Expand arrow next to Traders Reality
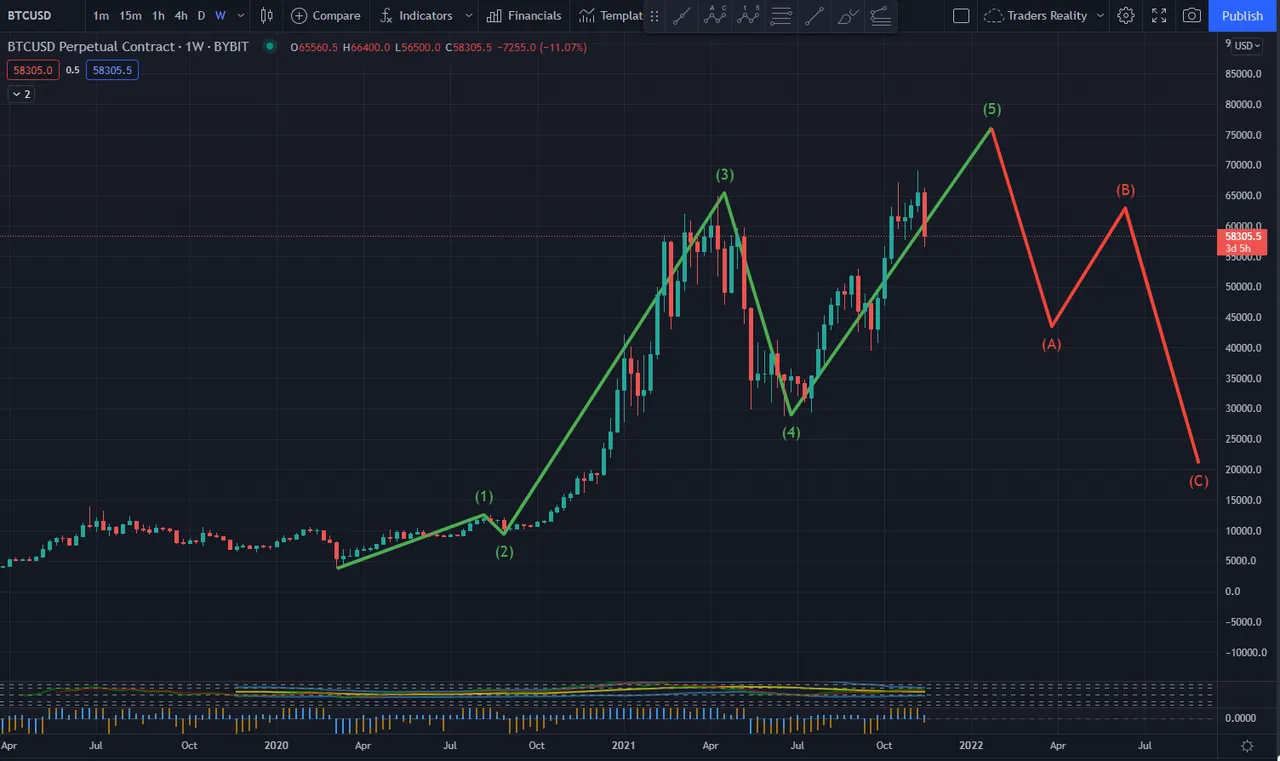This screenshot has height=761, width=1280. point(1101,16)
